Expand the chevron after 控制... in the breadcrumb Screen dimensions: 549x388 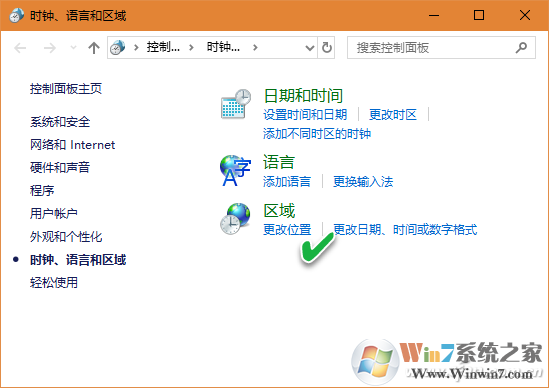point(191,47)
